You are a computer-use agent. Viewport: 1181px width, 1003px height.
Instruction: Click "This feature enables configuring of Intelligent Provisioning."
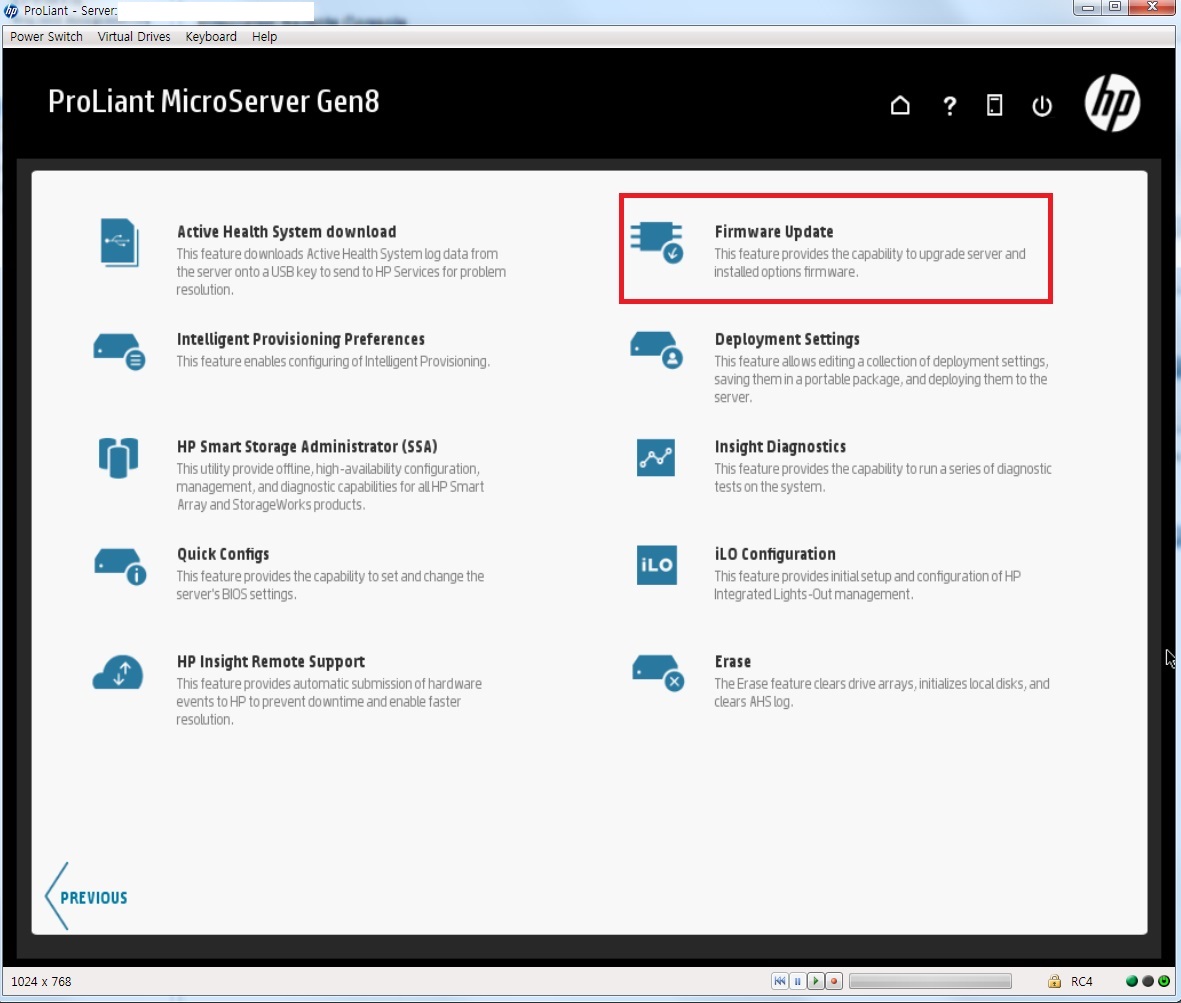click(x=333, y=361)
